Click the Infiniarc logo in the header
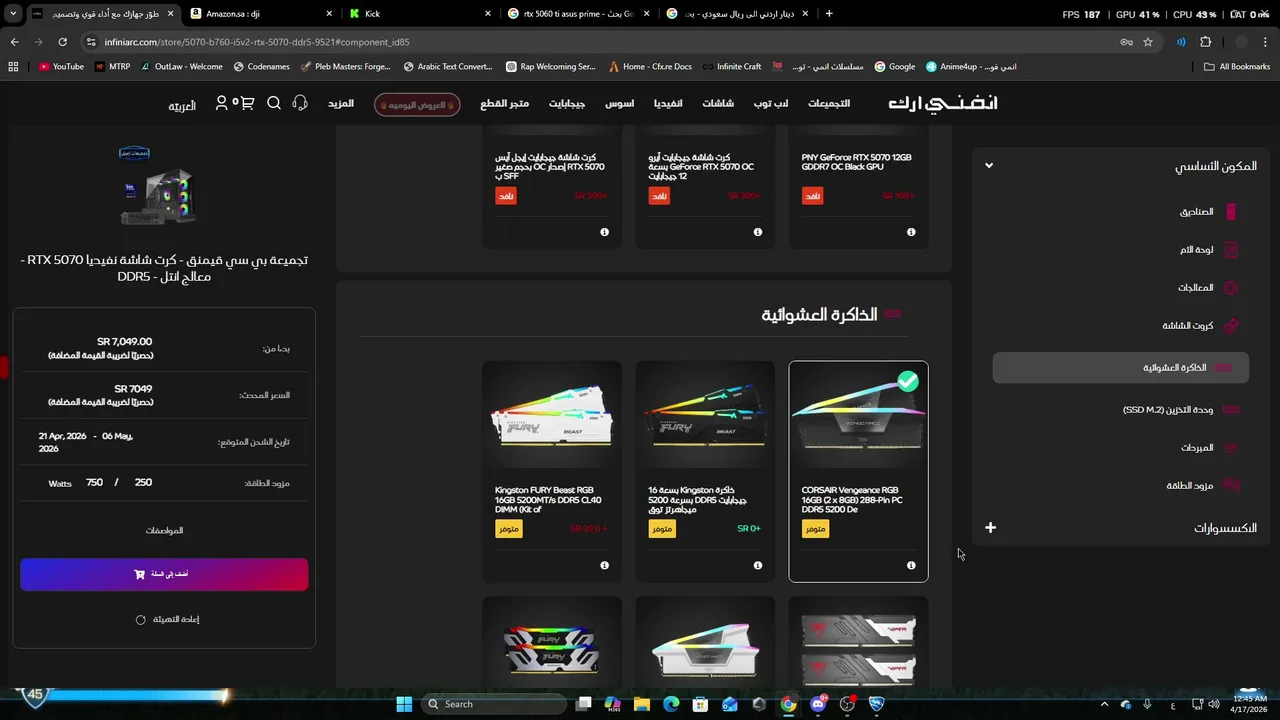1280x720 pixels. (943, 103)
